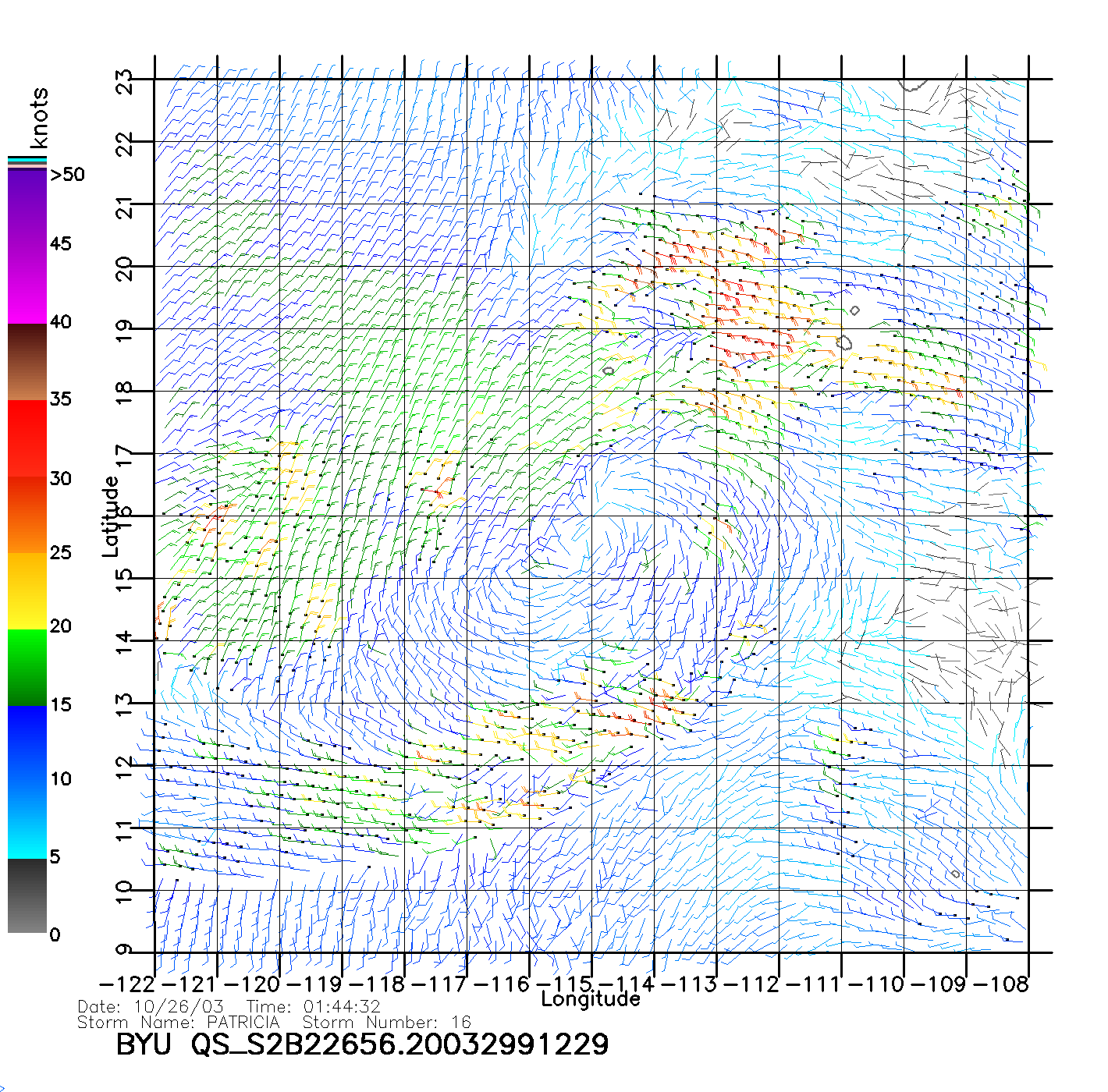Click the -122 longitude tick label
Screen dimensions: 1108x1092
[x=127, y=984]
